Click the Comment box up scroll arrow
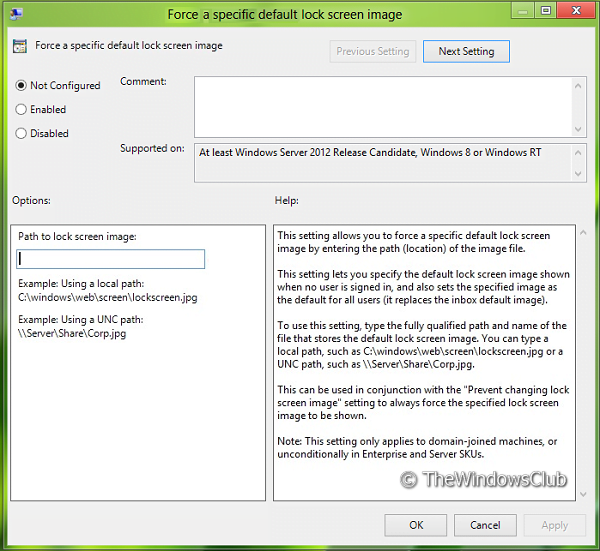 [578, 86]
